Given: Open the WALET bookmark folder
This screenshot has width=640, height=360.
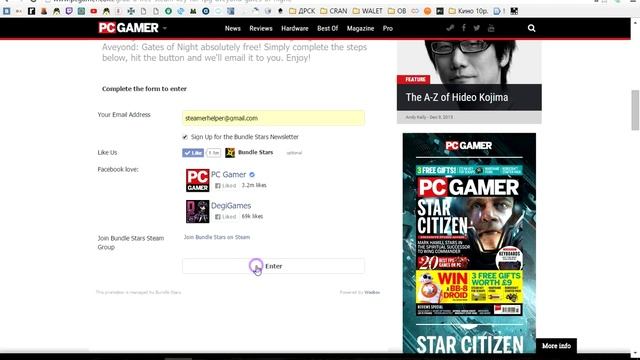Looking at the screenshot, I should click(x=367, y=11).
